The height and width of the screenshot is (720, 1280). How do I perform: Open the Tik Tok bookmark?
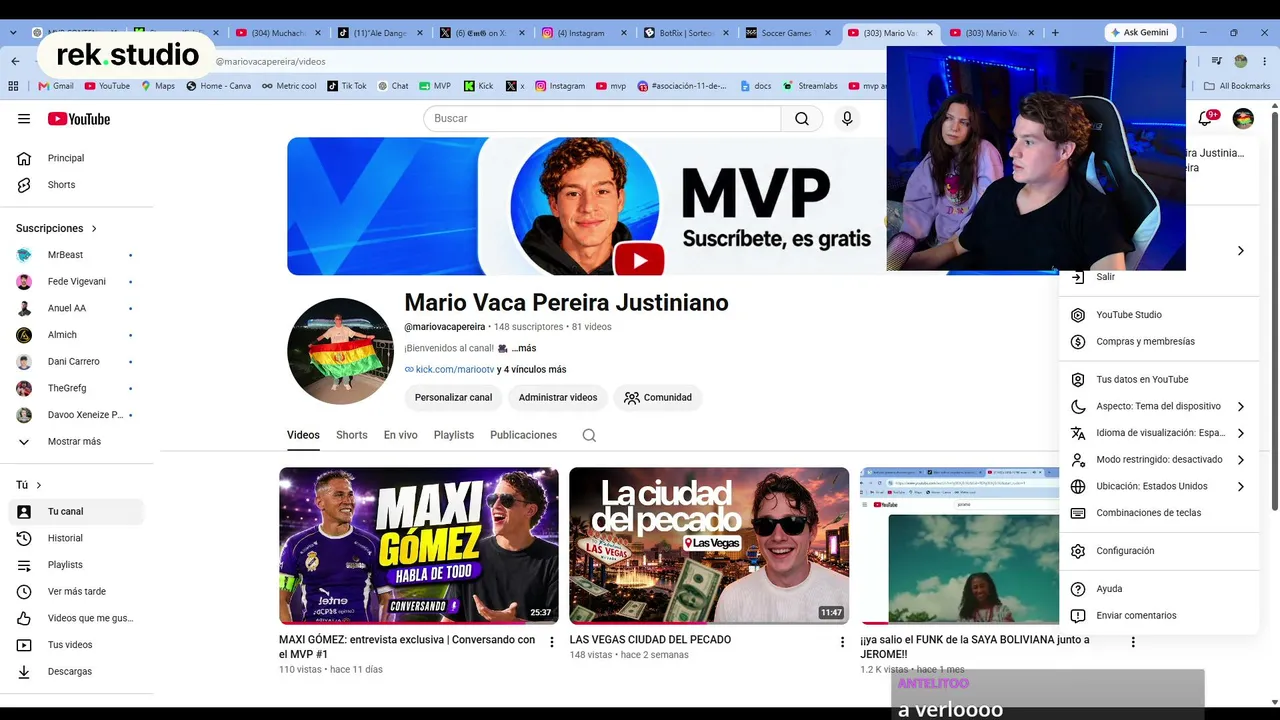pos(346,86)
